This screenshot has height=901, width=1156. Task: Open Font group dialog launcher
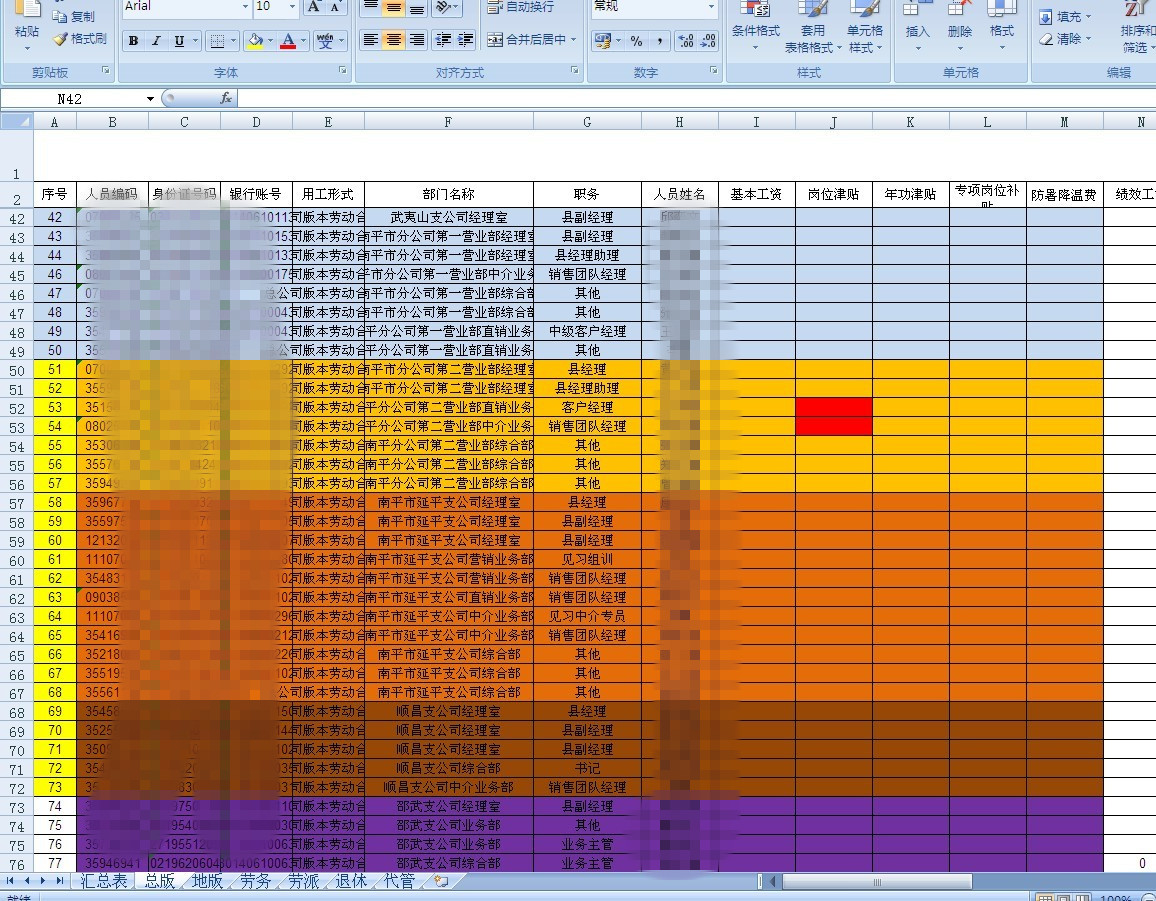(x=343, y=71)
